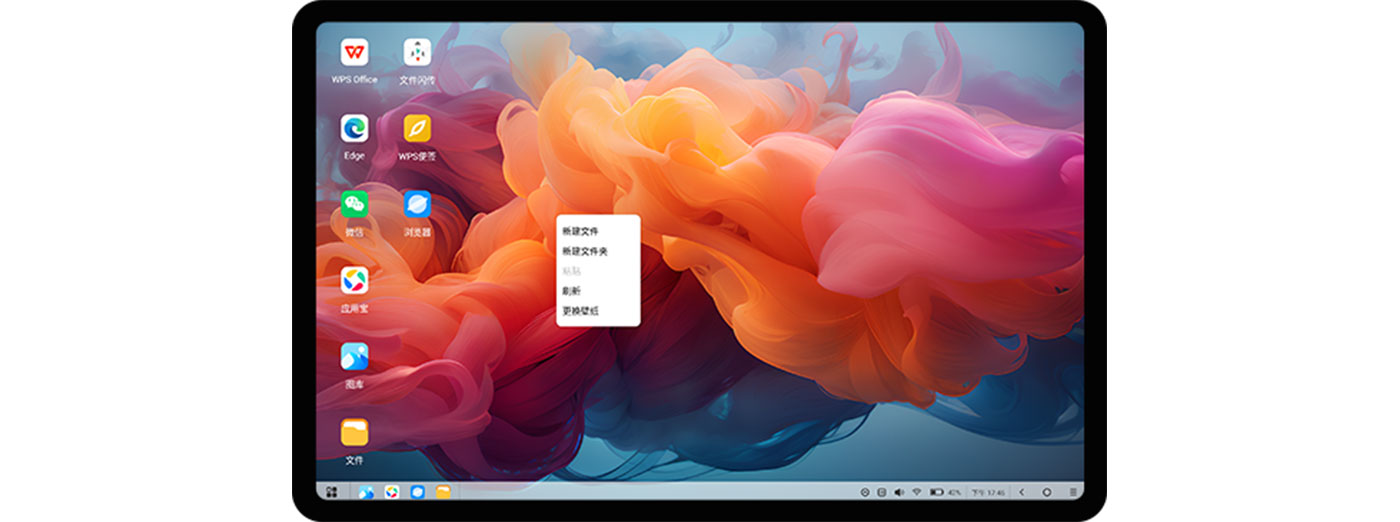Open the Edge browser desktop icon

click(x=354, y=129)
